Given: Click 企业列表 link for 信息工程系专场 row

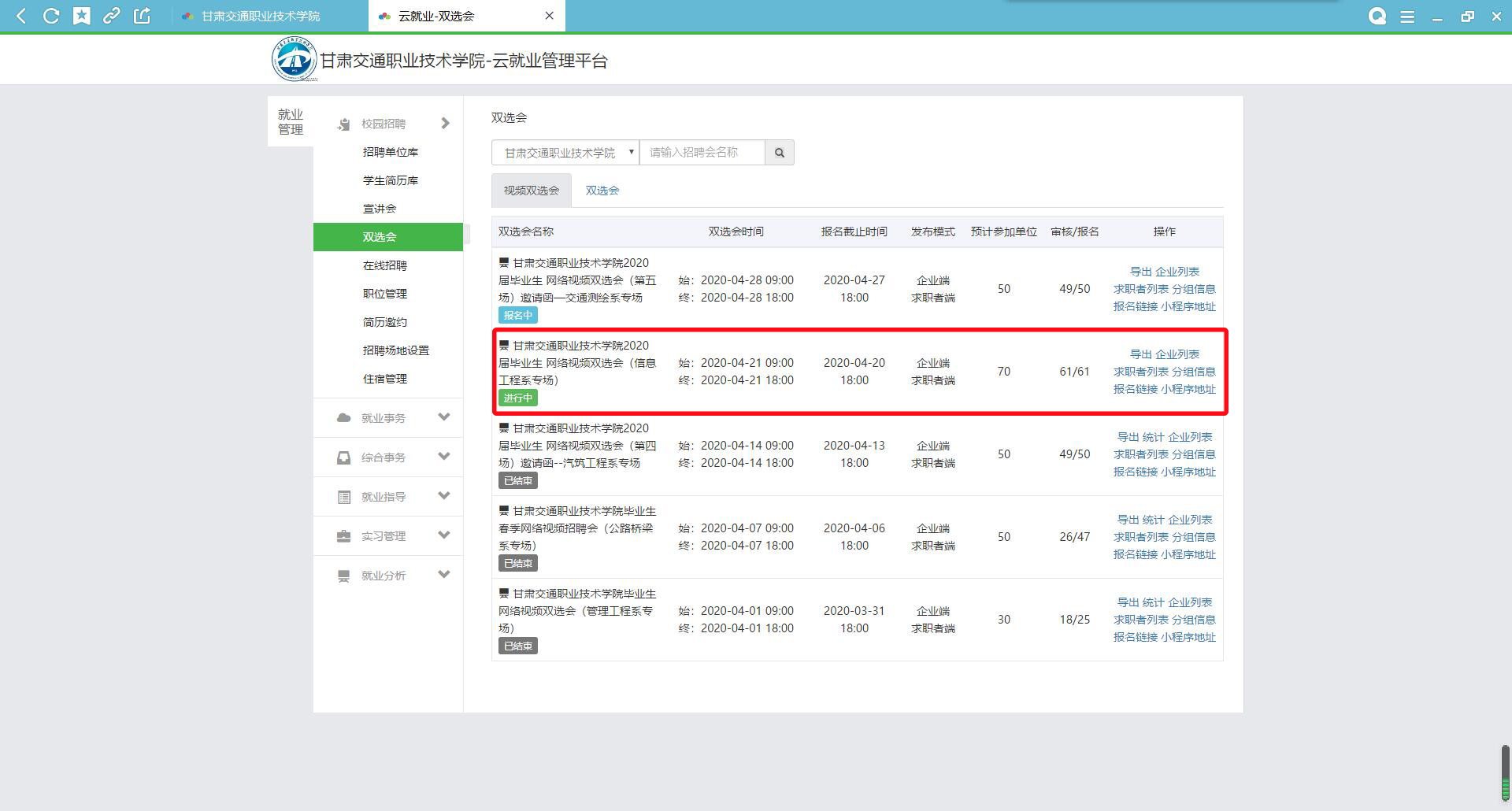Looking at the screenshot, I should tap(1177, 354).
